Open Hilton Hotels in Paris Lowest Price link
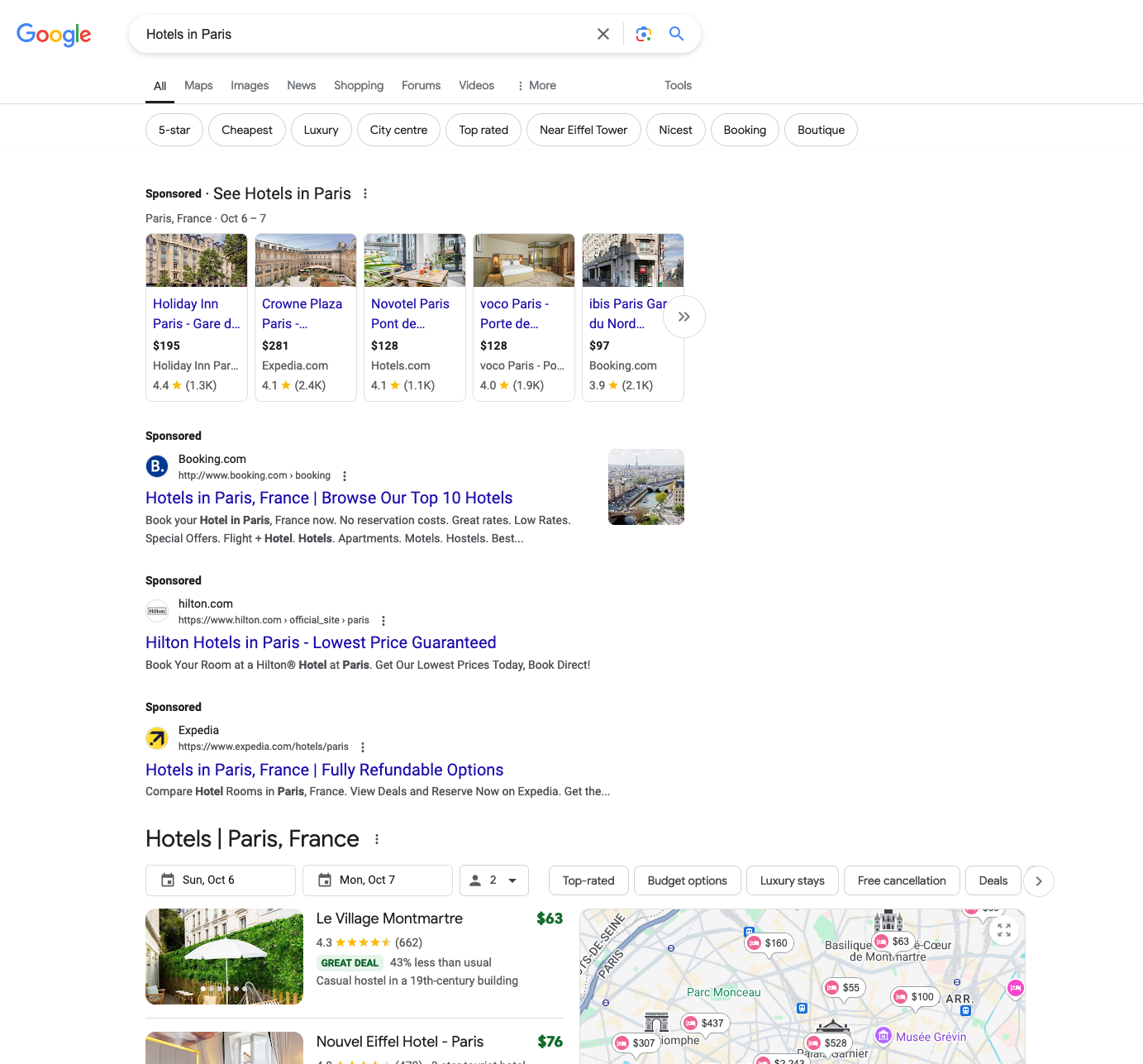 coord(321,642)
